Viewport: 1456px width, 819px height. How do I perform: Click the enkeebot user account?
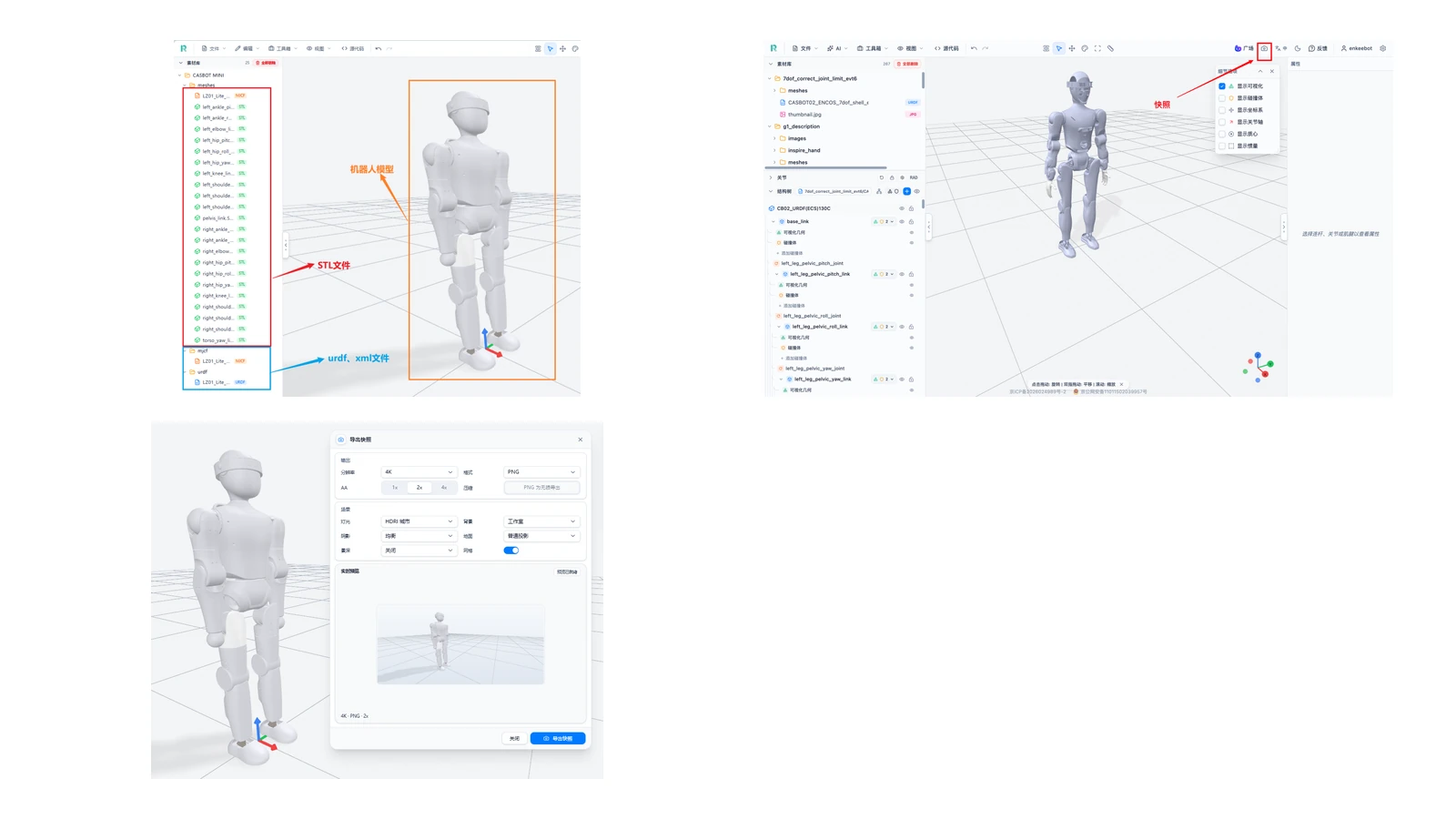1356,48
